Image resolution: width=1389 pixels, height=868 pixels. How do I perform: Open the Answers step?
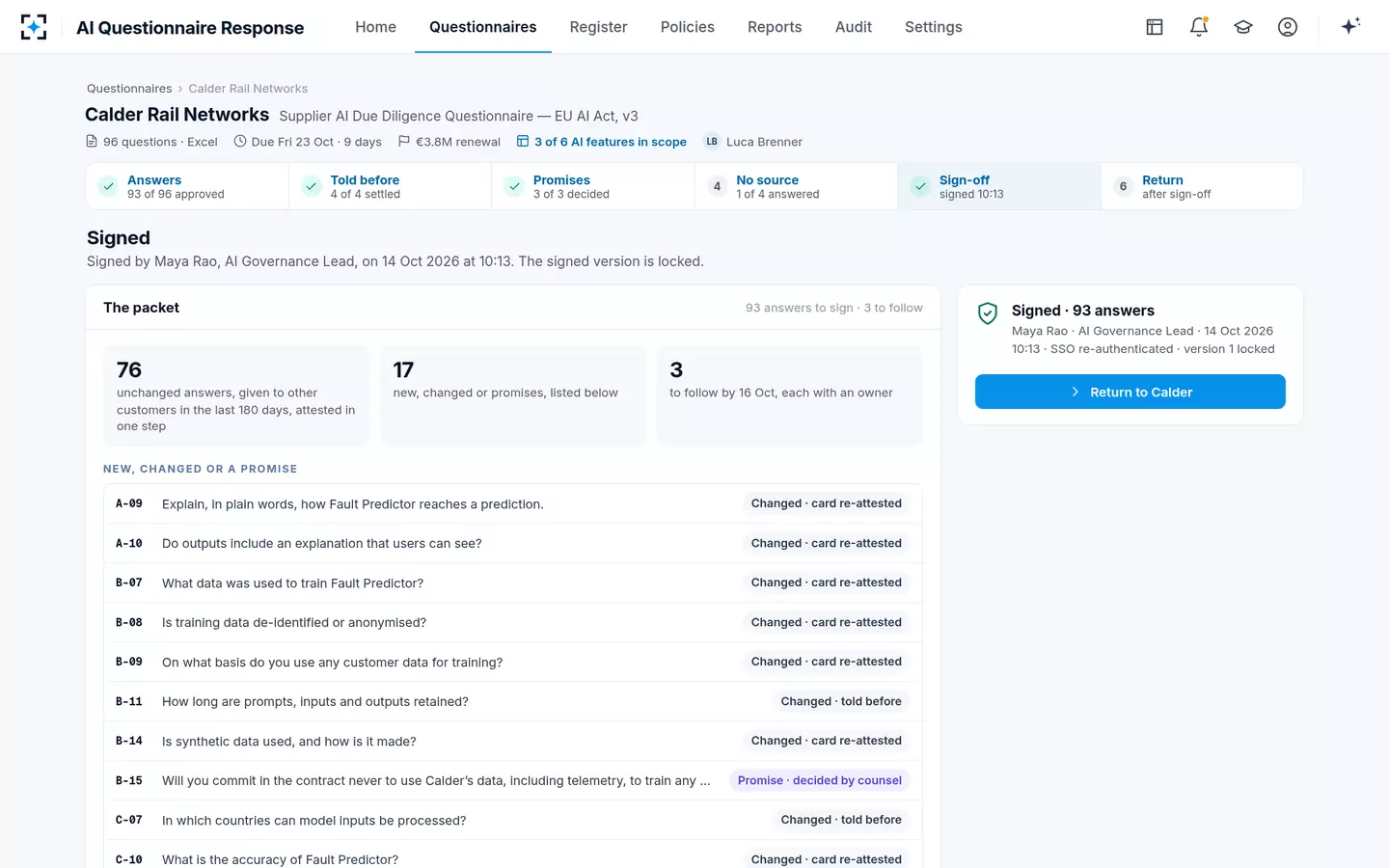[x=188, y=186]
